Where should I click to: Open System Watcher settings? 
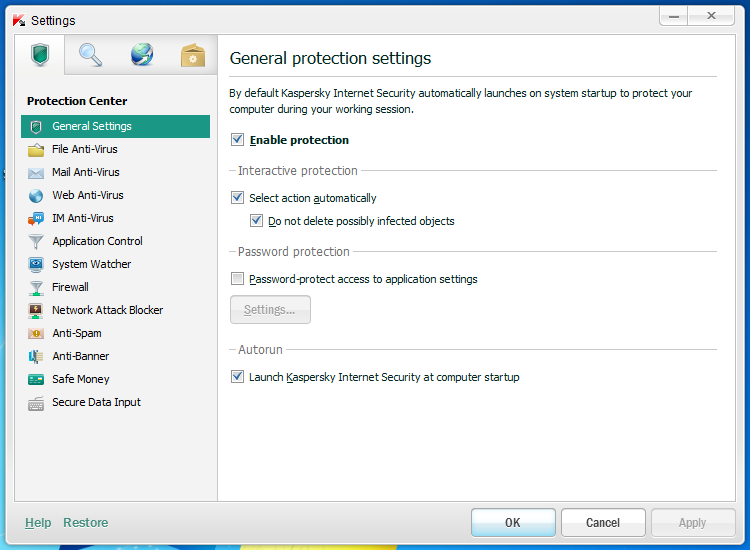pos(115,264)
